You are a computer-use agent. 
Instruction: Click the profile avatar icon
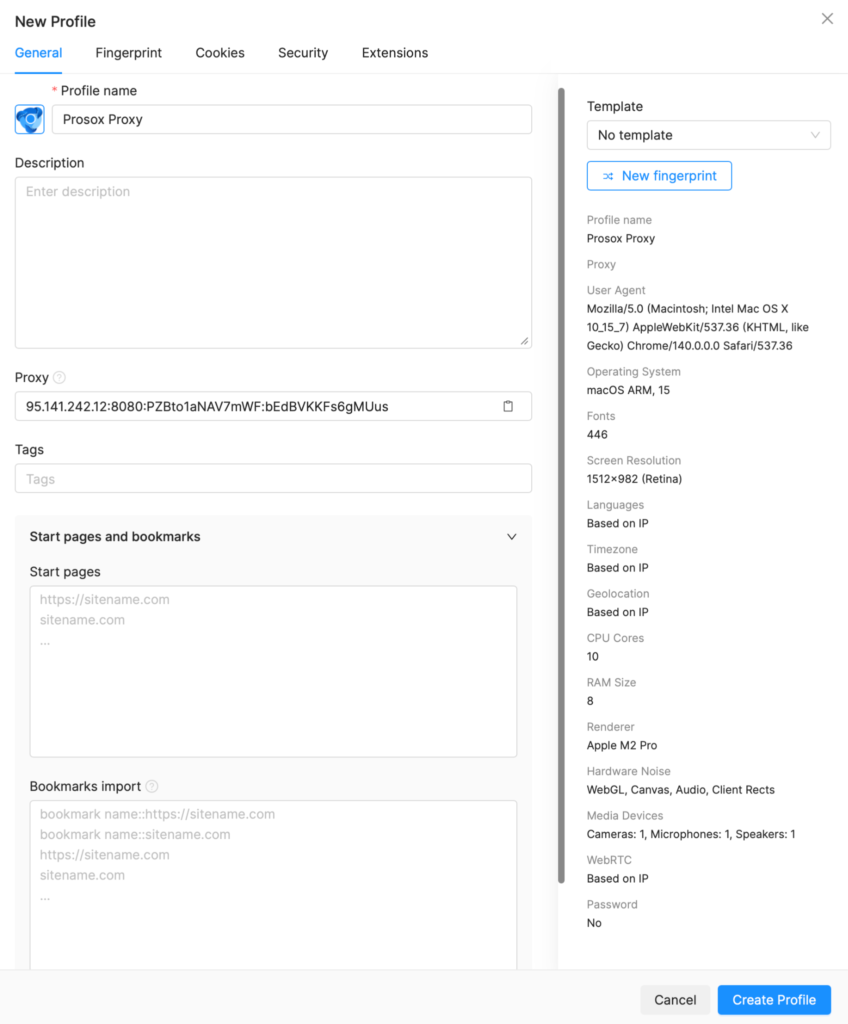tap(29, 119)
